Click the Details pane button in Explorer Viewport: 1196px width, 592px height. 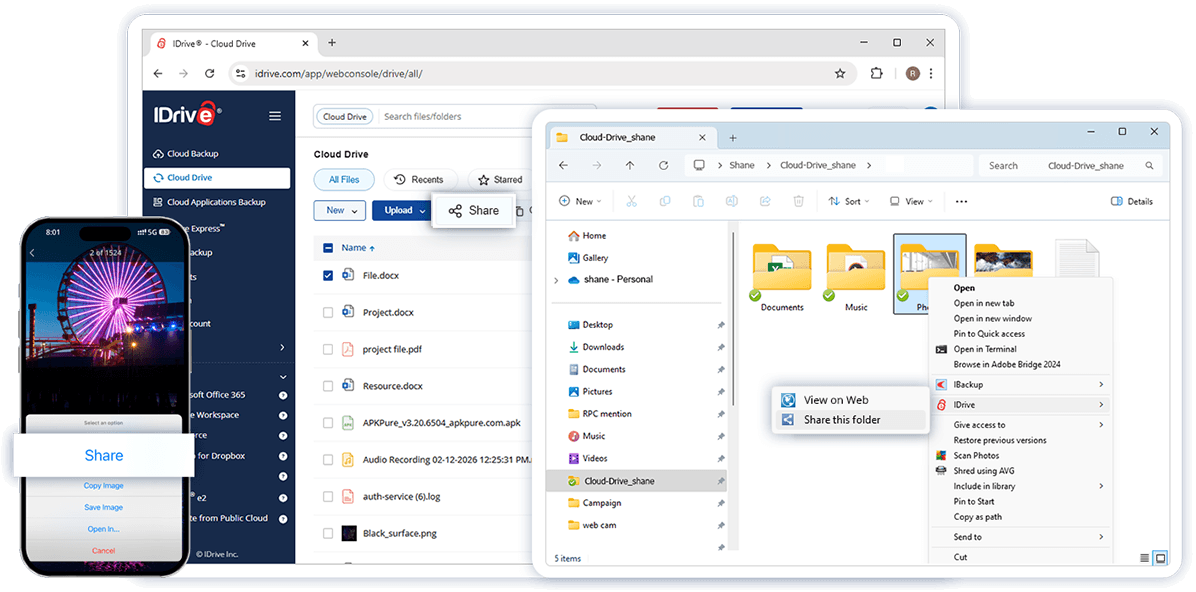[x=1132, y=201]
